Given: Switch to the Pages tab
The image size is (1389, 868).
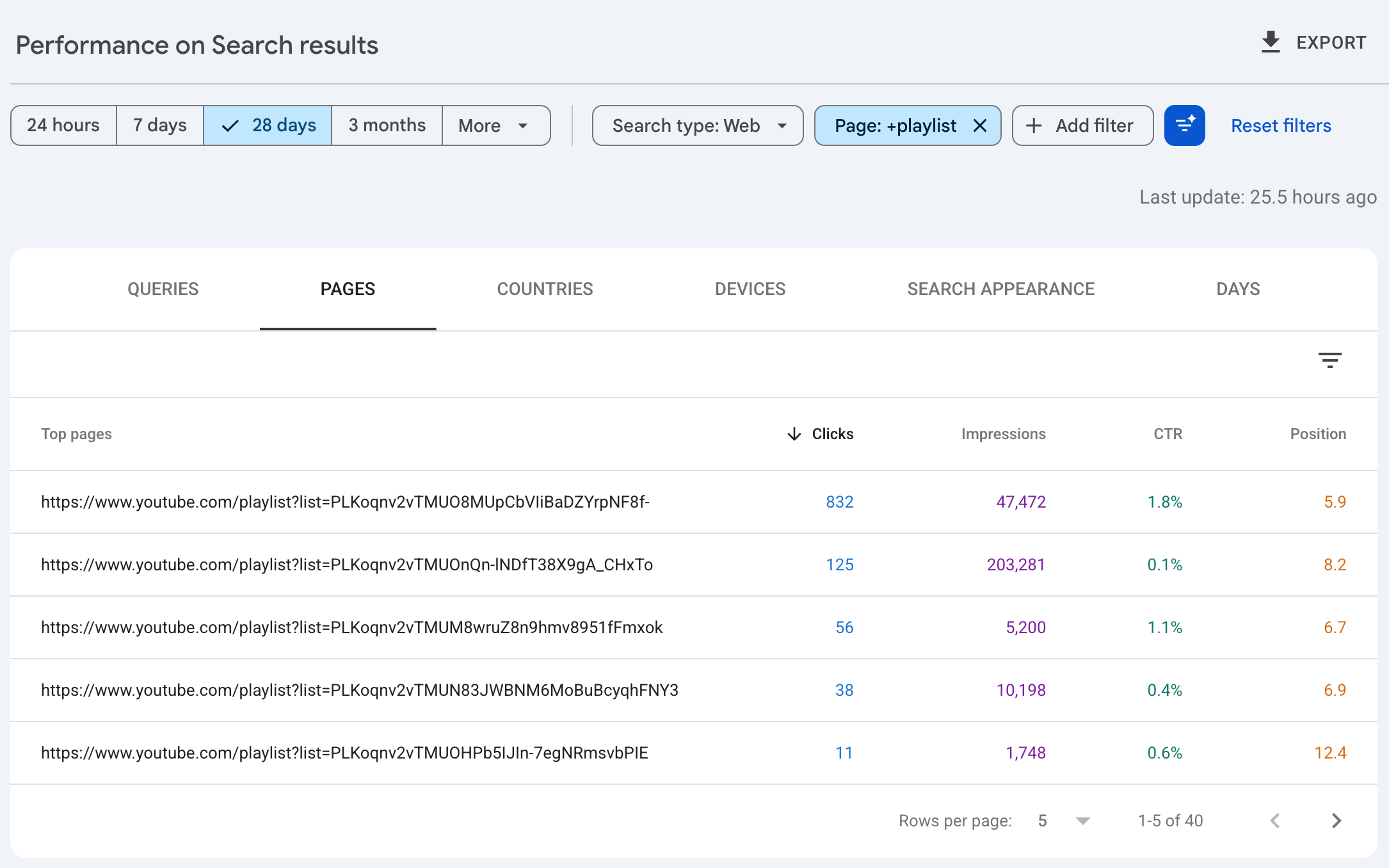Looking at the screenshot, I should [x=348, y=289].
